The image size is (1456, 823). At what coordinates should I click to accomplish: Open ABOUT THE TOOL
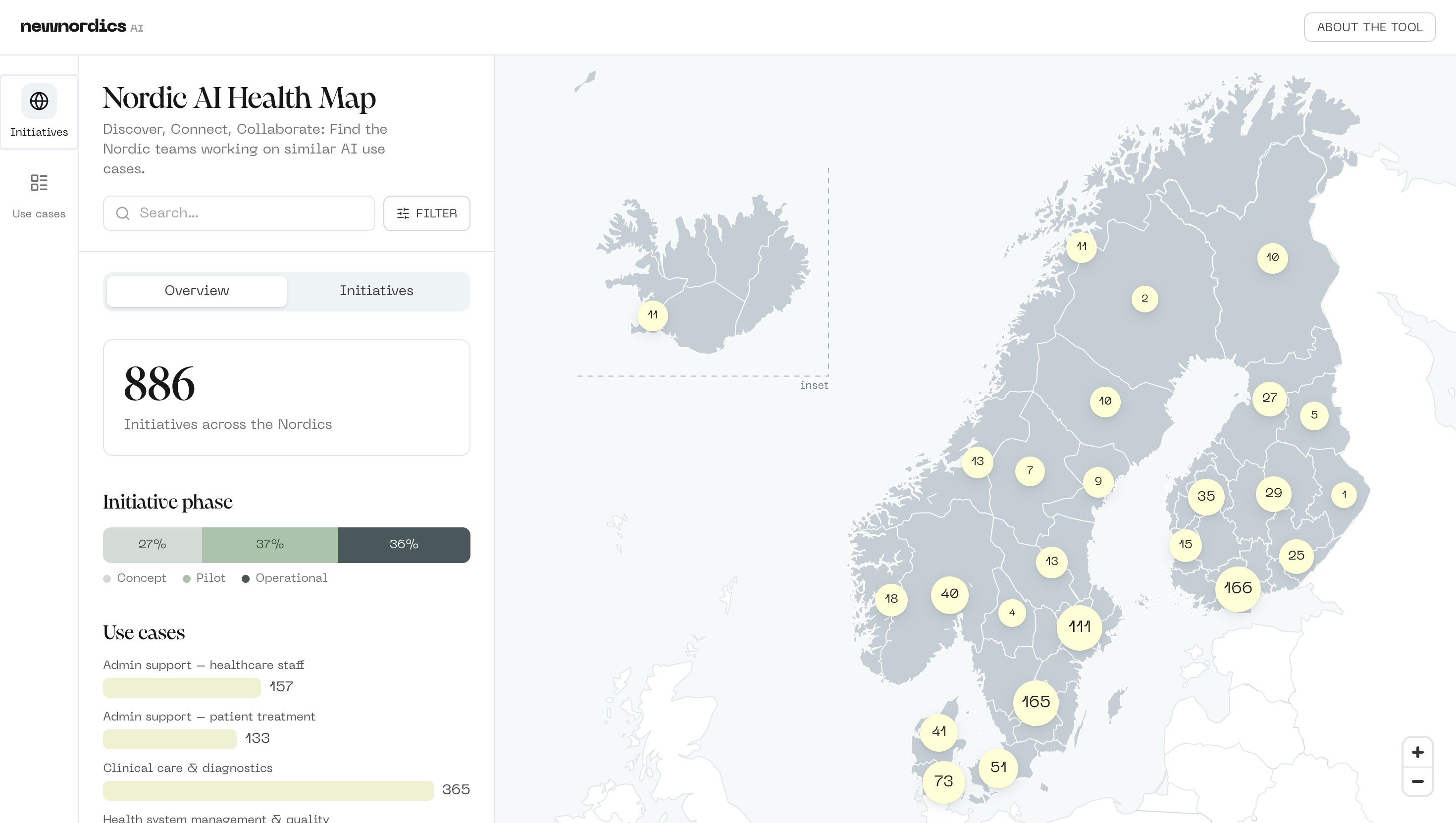click(1369, 27)
